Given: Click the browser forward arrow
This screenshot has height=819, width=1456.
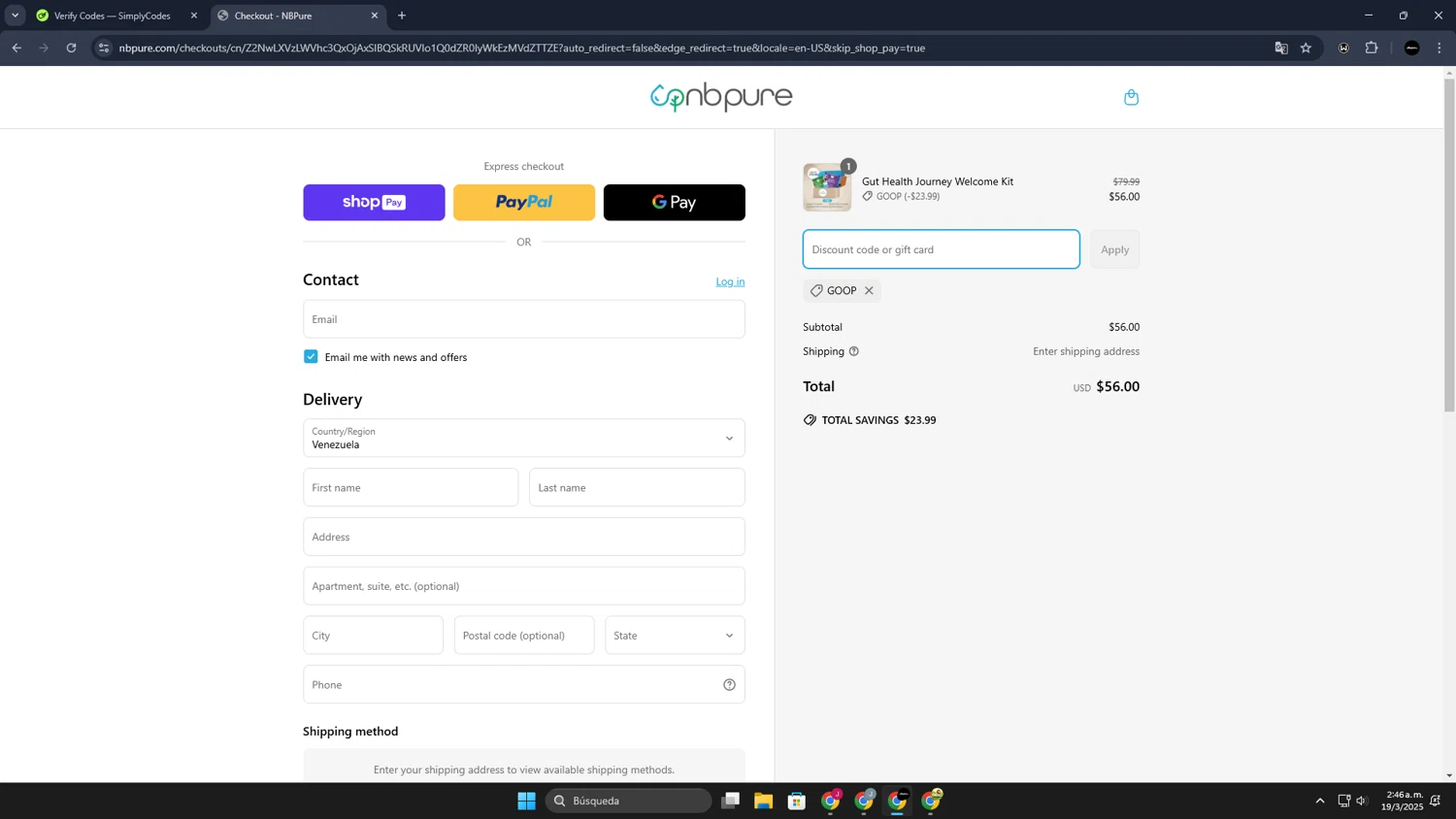Looking at the screenshot, I should tap(44, 48).
